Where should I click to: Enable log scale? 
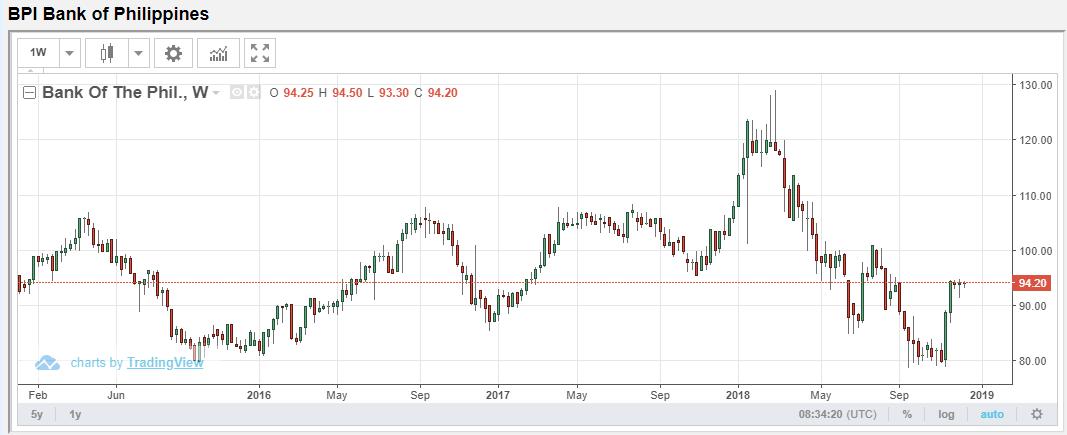point(945,414)
